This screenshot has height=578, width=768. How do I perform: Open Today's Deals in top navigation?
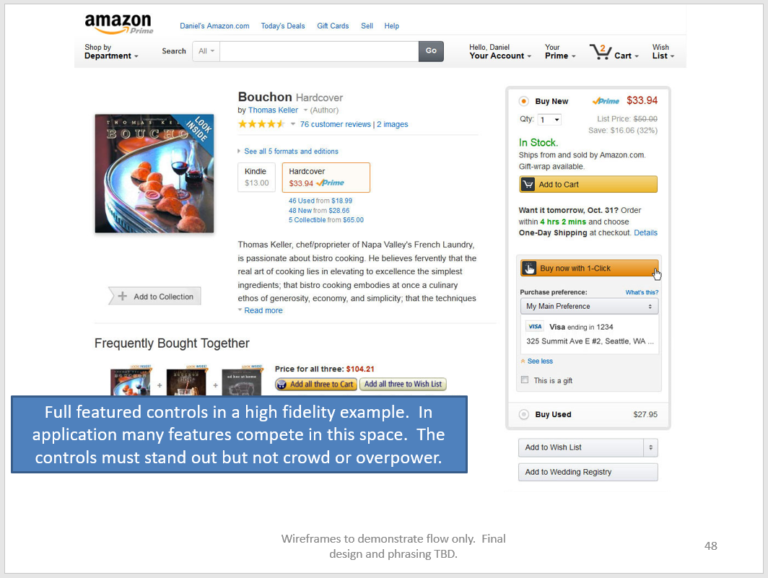click(x=283, y=26)
